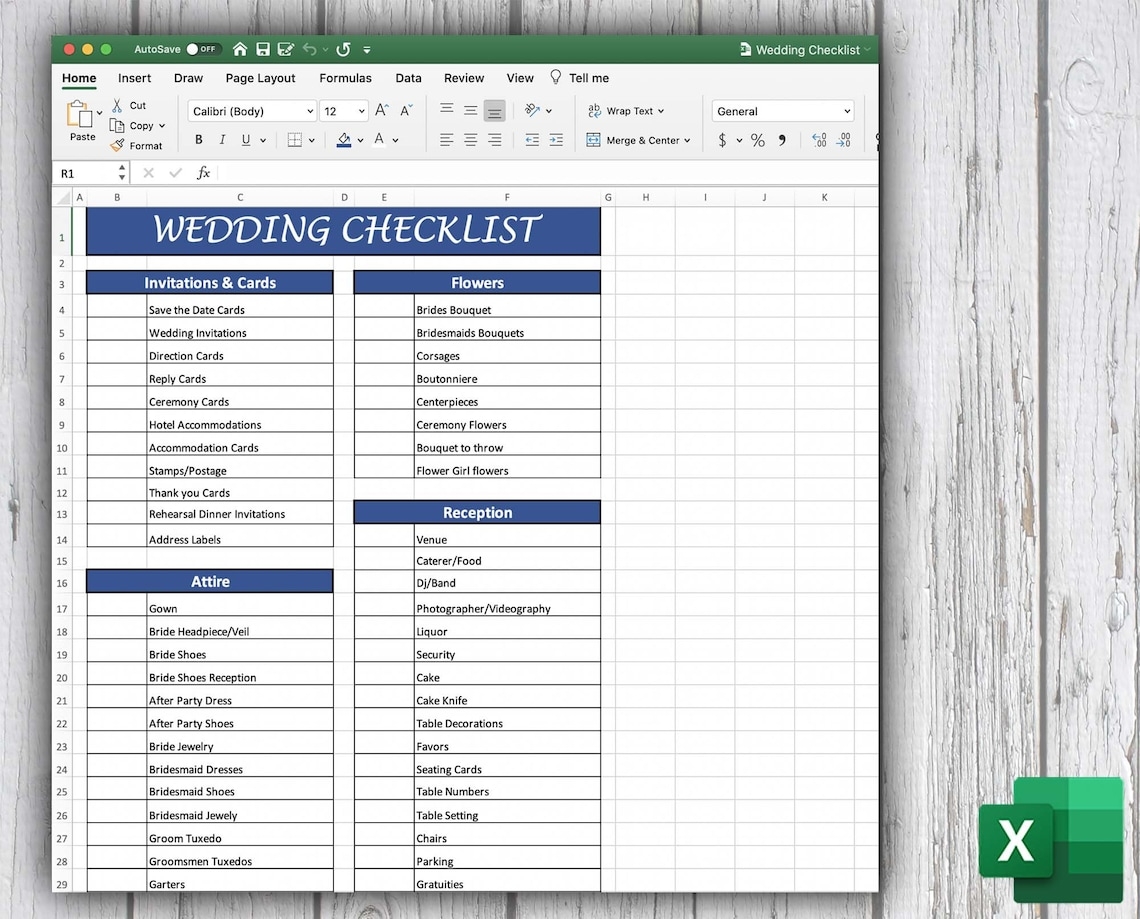Toggle the AutoSave switch

click(203, 49)
